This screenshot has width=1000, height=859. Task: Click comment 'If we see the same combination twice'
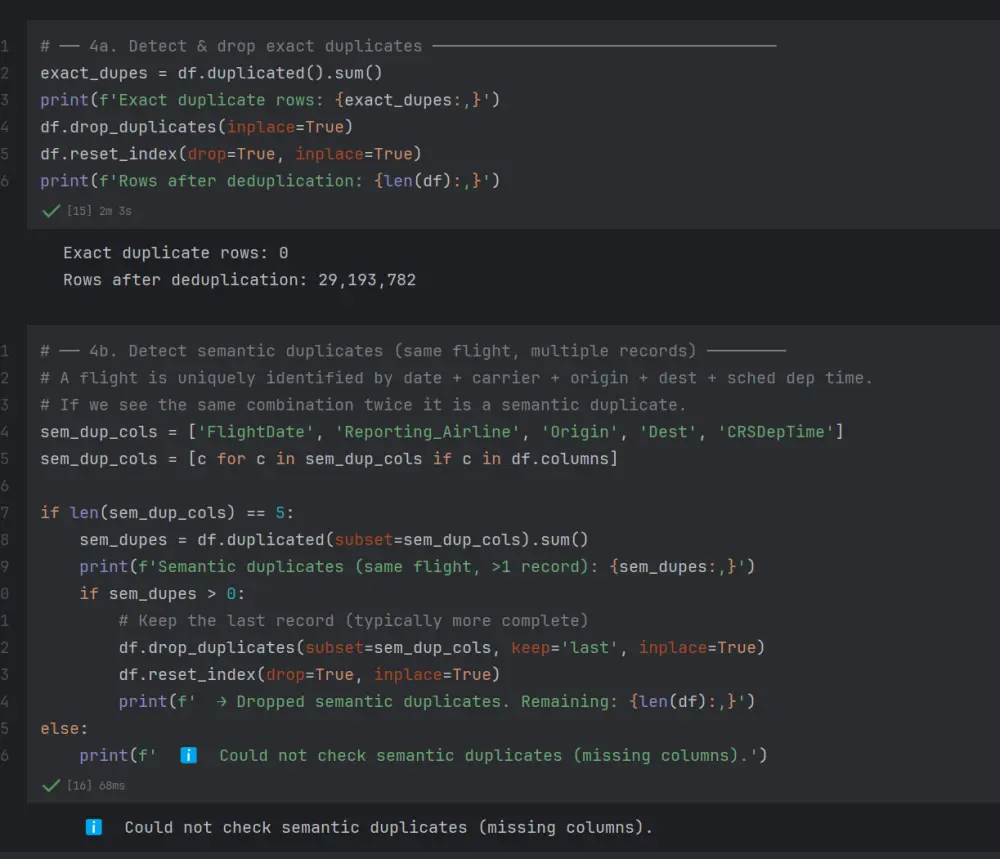click(x=363, y=405)
